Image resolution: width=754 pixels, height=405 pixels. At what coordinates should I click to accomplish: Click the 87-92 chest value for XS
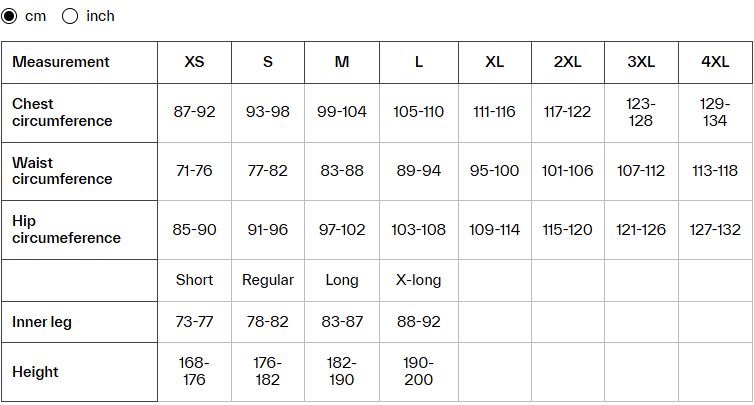[x=195, y=112]
